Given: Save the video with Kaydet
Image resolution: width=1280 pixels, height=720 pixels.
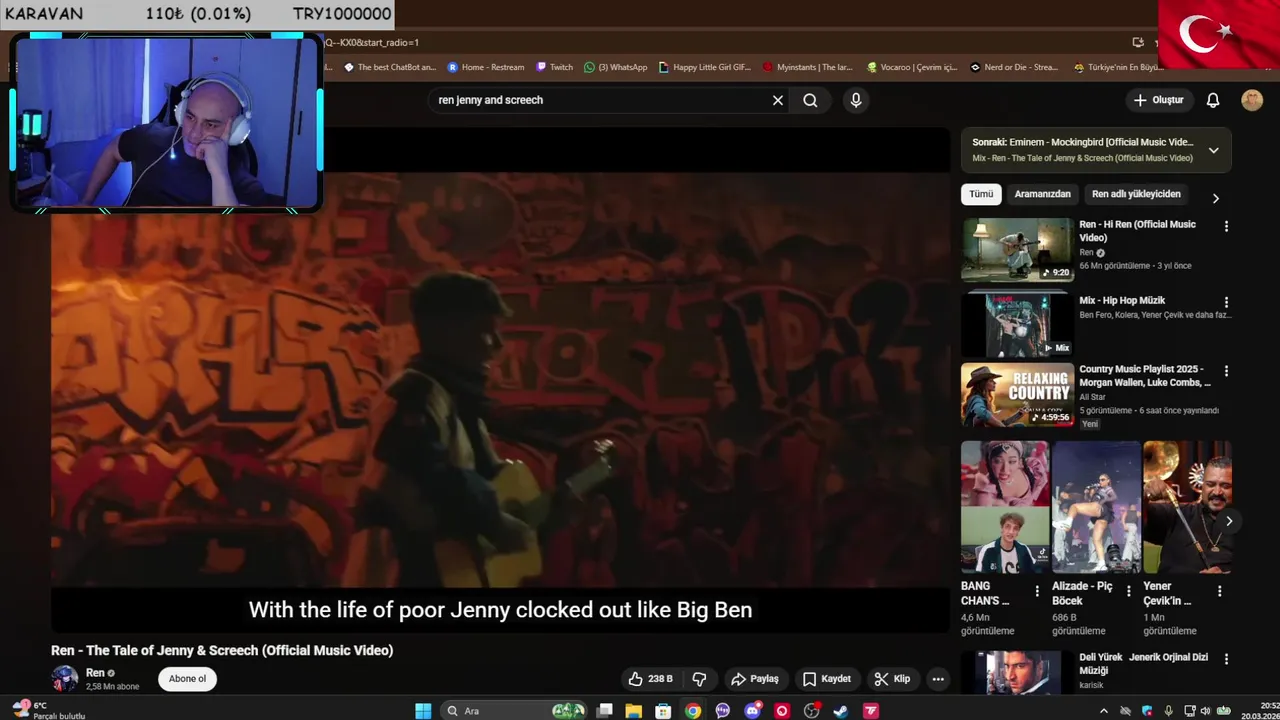Looking at the screenshot, I should (x=827, y=679).
